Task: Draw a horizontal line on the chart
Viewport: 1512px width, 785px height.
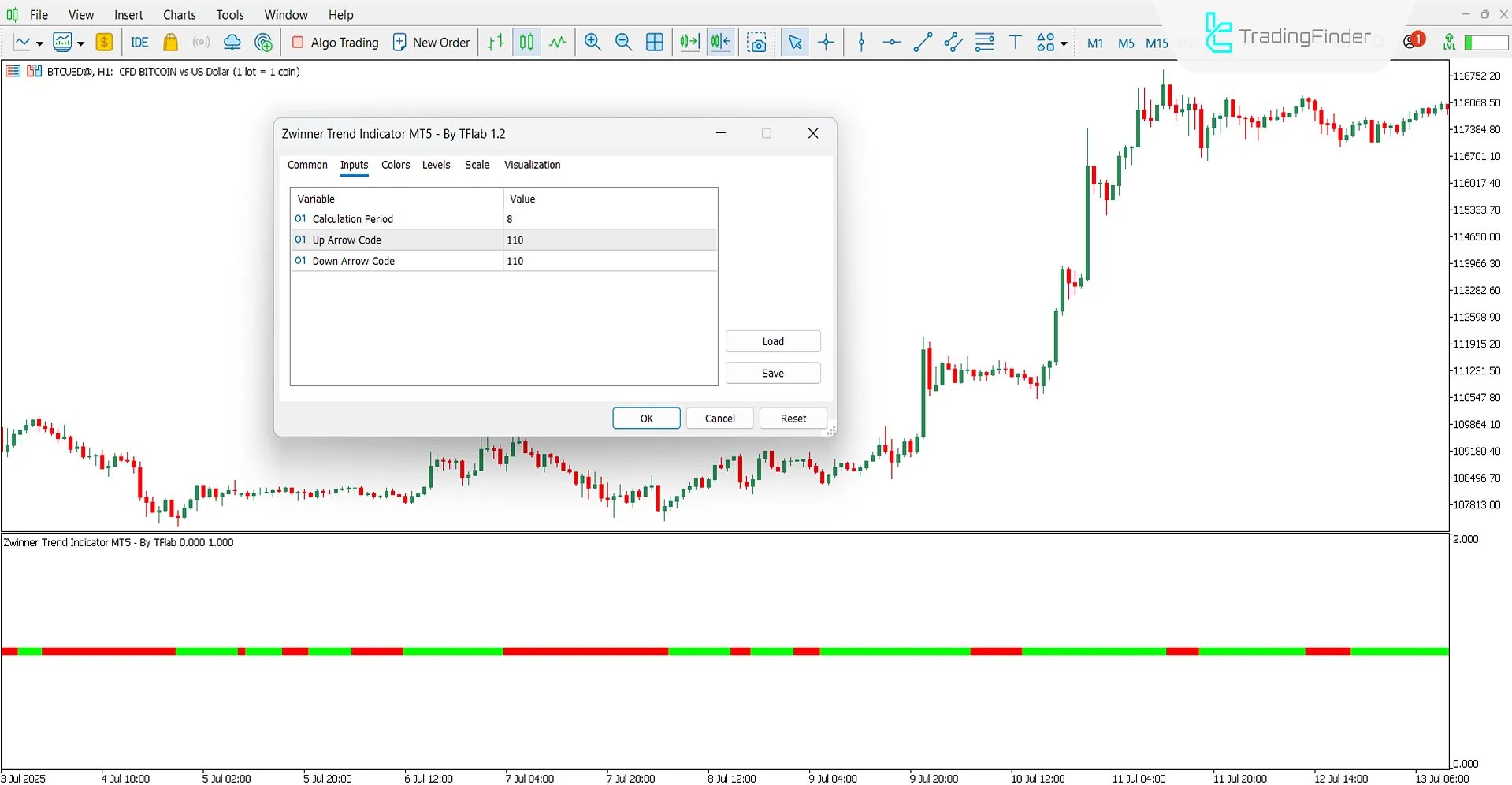Action: coord(891,42)
